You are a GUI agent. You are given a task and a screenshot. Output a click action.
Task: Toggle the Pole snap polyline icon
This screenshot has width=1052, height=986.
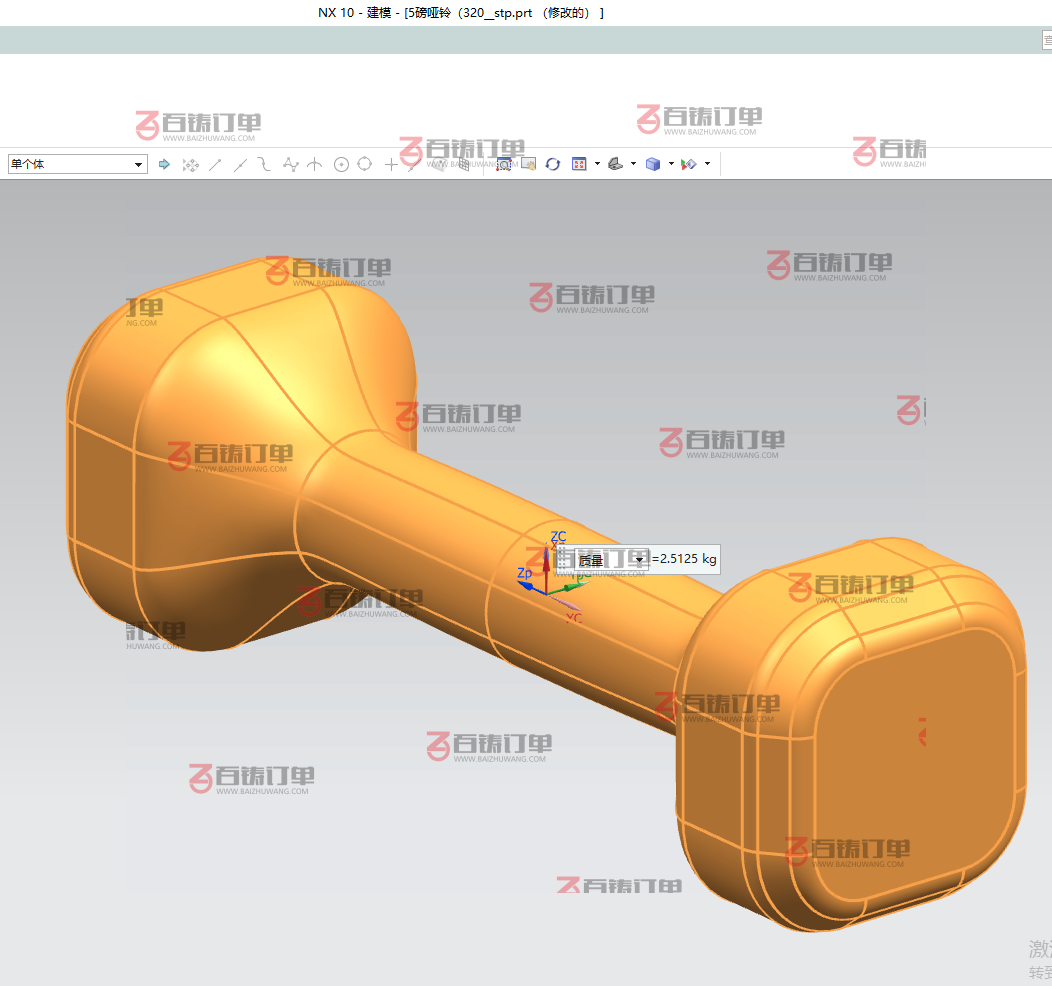290,164
